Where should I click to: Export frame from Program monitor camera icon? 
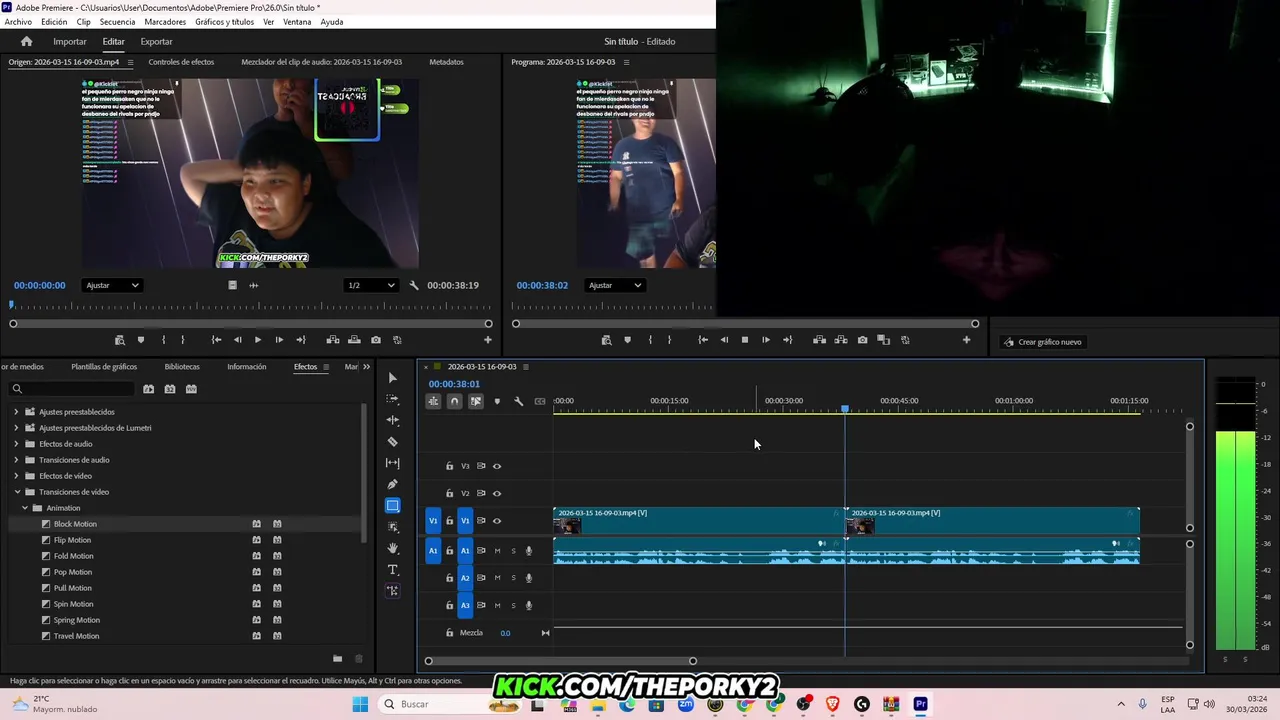tap(862, 340)
